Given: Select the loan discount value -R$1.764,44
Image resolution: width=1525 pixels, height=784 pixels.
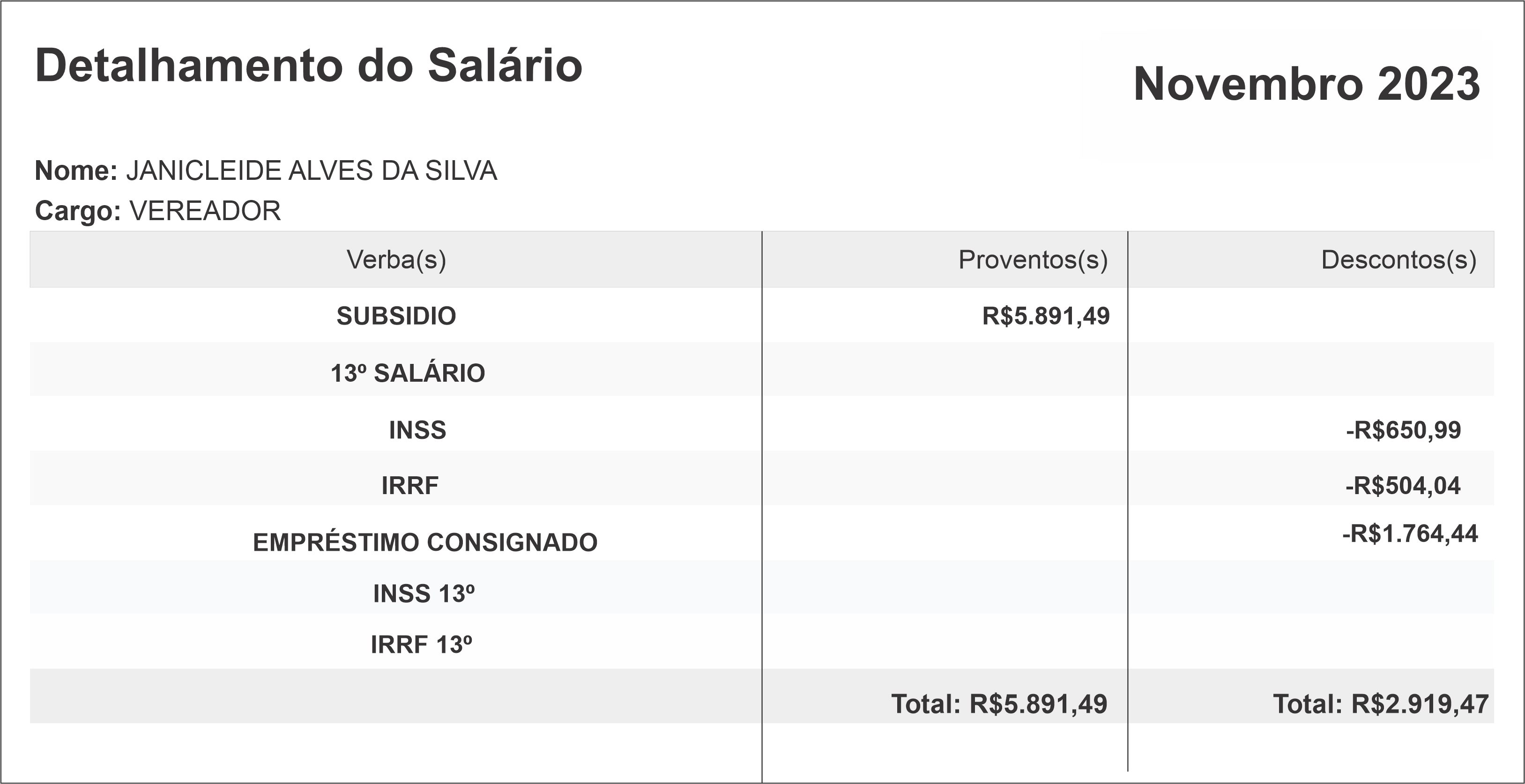Looking at the screenshot, I should 1410,534.
